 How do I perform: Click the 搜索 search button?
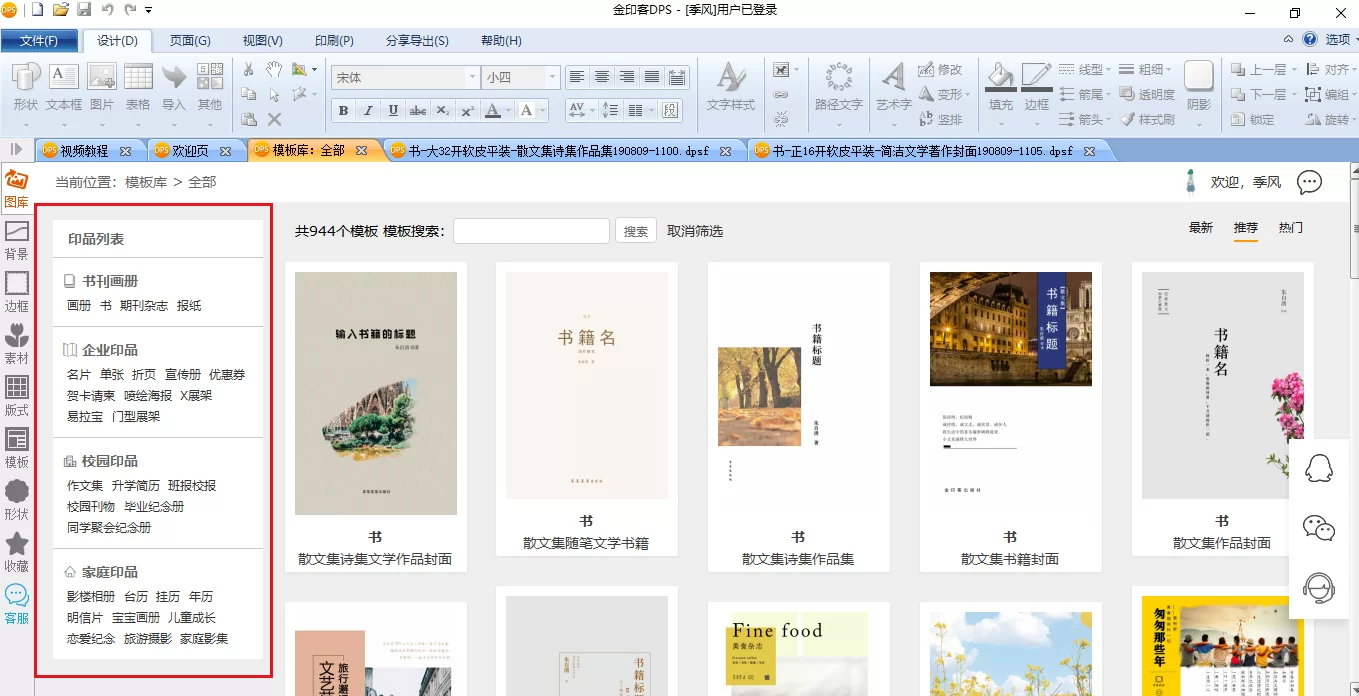tap(636, 231)
